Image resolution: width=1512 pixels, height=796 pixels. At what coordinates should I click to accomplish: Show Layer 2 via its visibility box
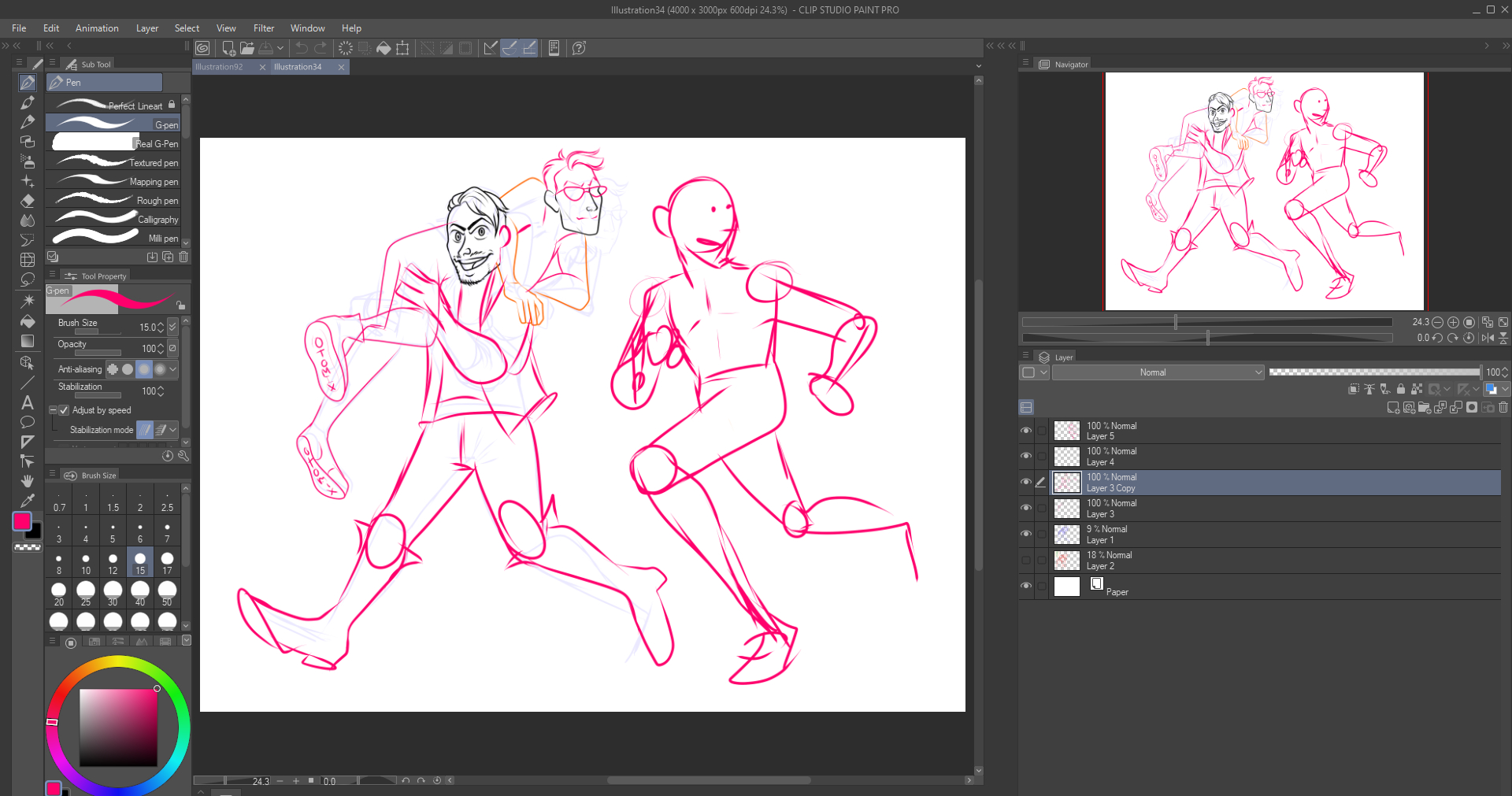click(1025, 561)
